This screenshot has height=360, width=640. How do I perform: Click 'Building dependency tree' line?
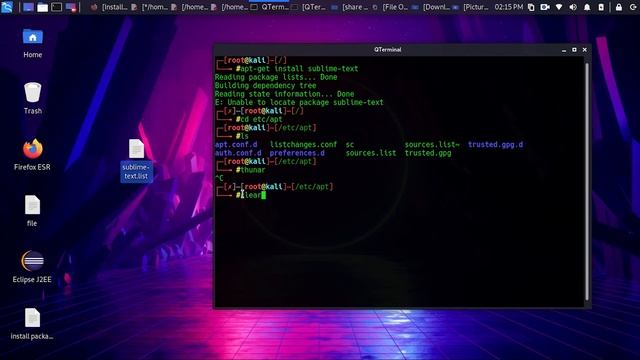[x=265, y=86]
